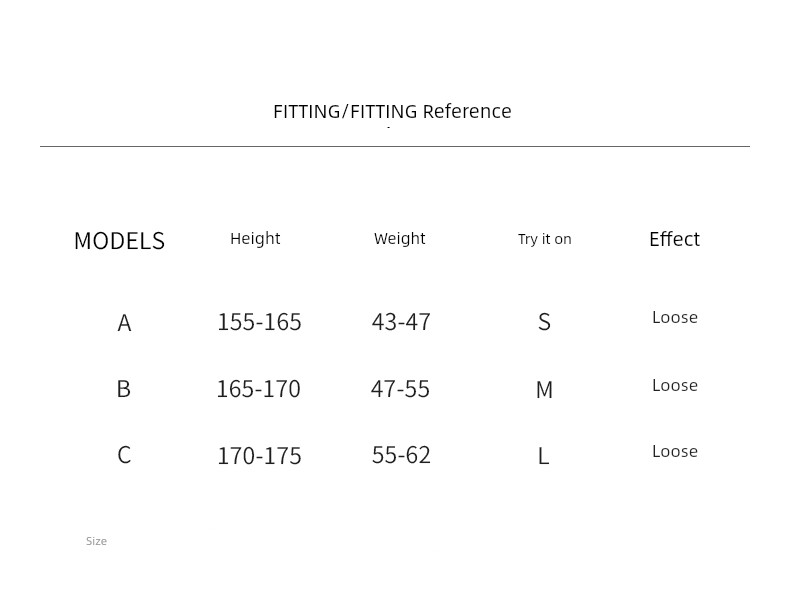Select the MODELS column header

(x=119, y=241)
